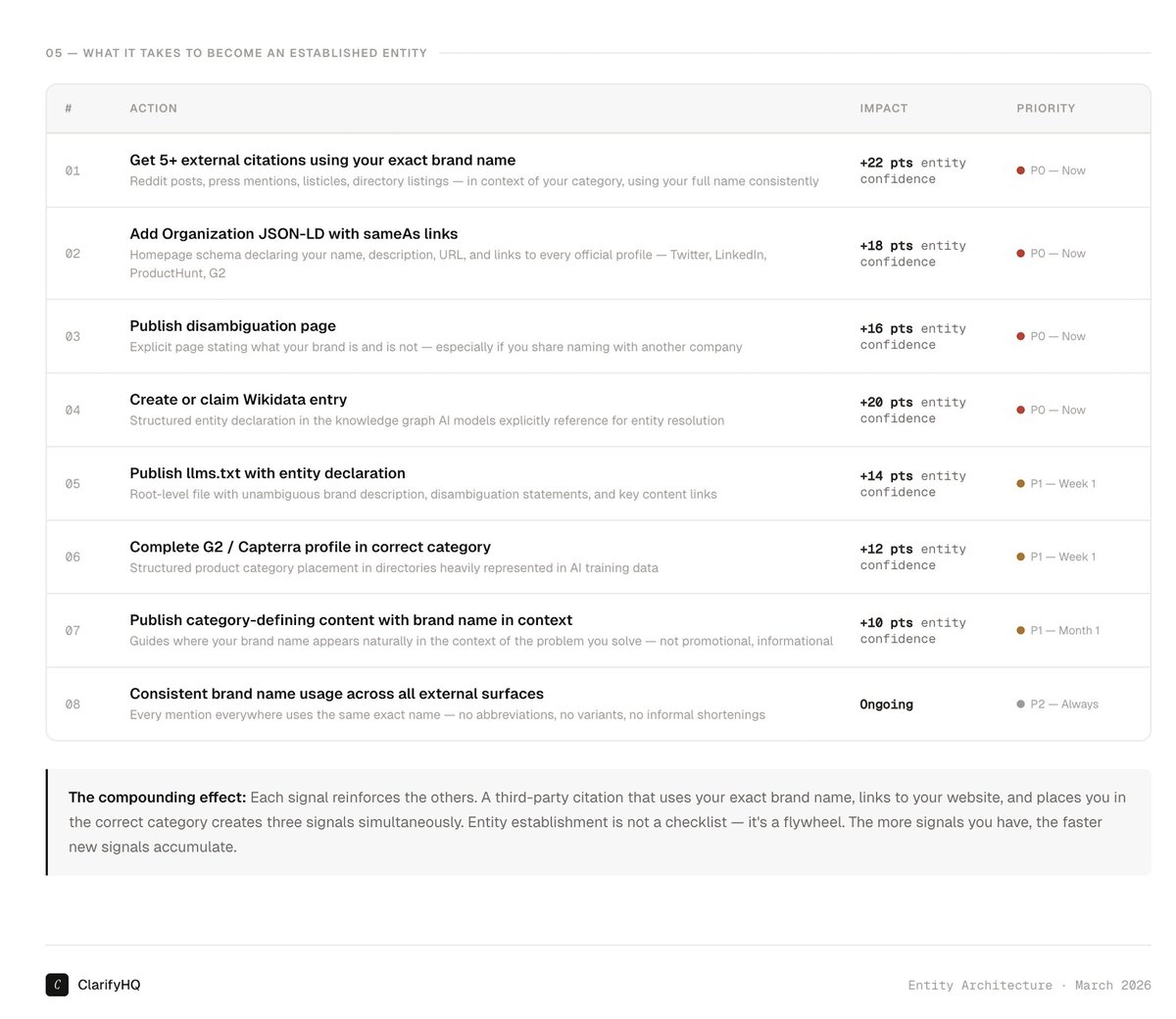
Task: Click the 'P2 — Always' priority label
Action: click(x=1064, y=704)
